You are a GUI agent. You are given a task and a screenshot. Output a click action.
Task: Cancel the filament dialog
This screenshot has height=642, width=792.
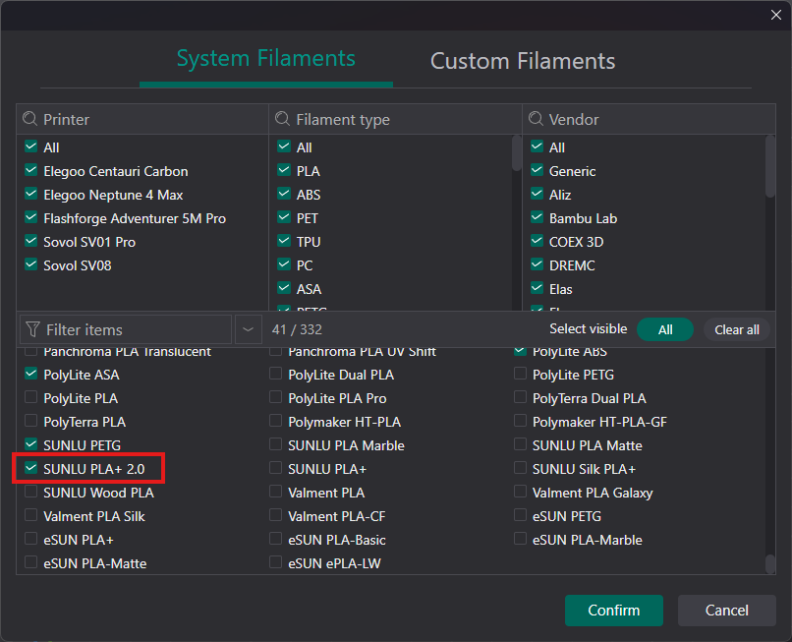click(x=726, y=610)
